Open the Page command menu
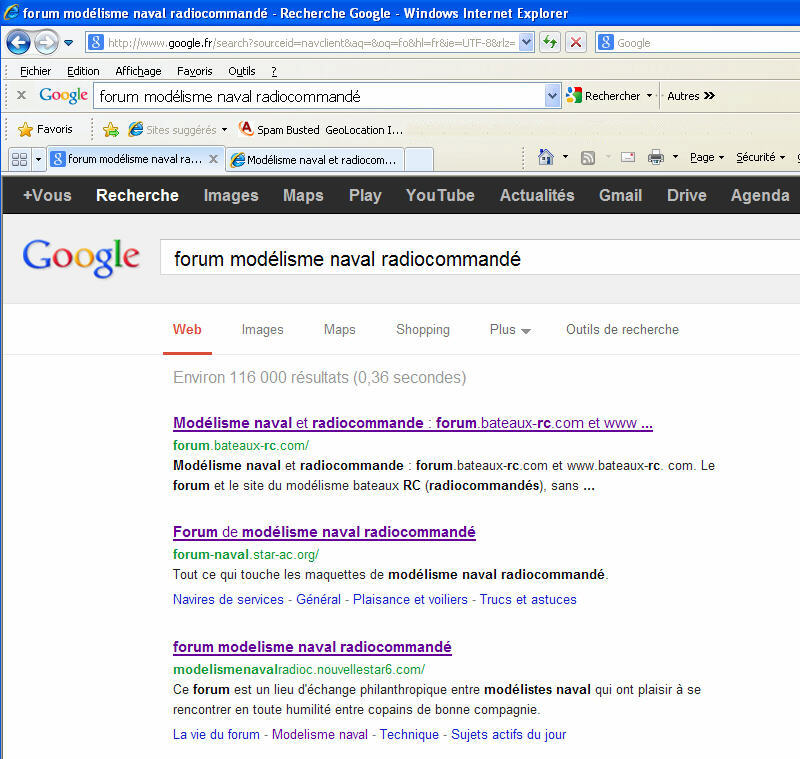 (707, 158)
